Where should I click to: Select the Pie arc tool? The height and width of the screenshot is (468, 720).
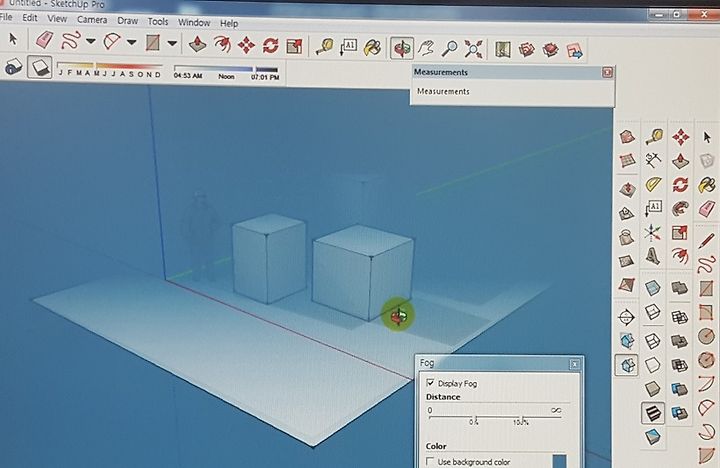pyautogui.click(x=708, y=456)
